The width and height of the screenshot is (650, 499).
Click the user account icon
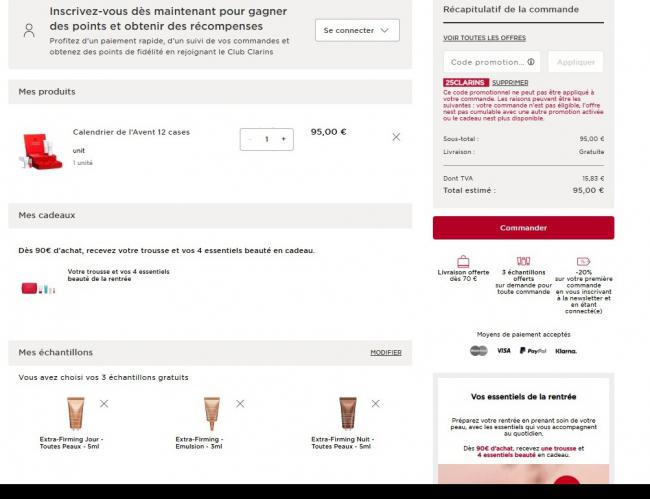(x=29, y=31)
